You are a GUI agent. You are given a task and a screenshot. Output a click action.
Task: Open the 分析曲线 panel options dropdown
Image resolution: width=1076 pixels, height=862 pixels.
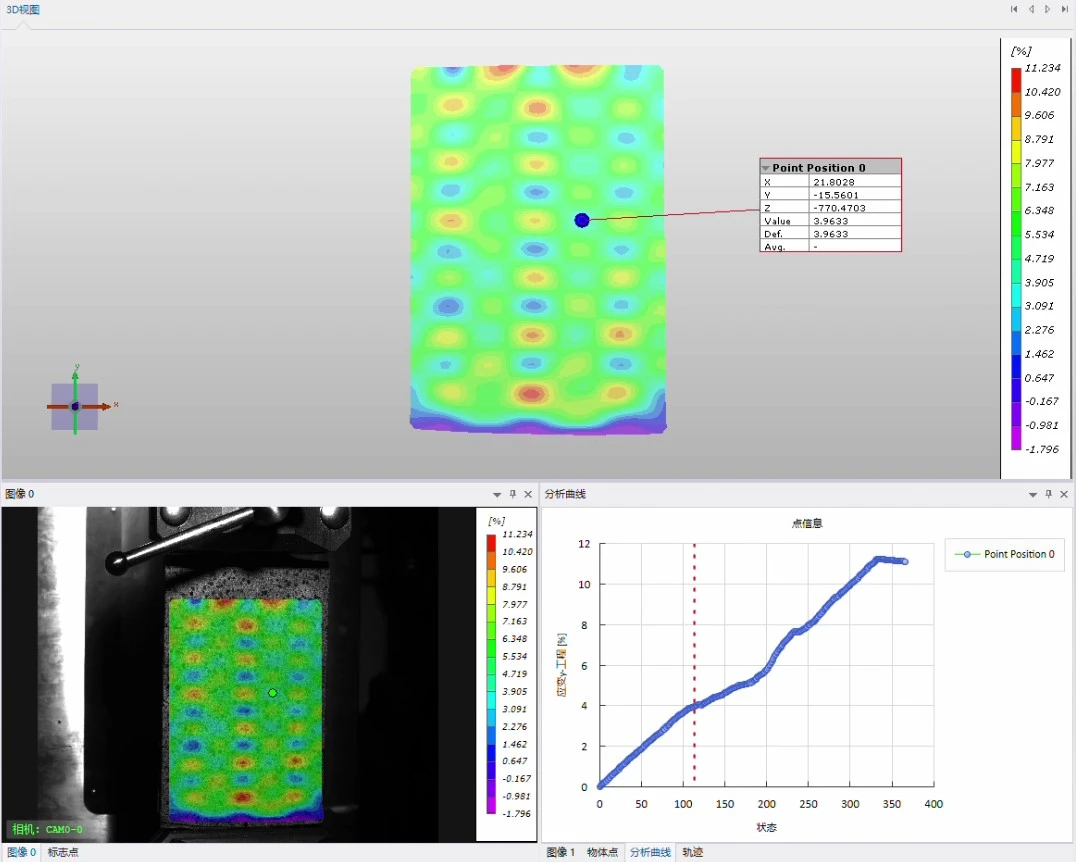[1032, 494]
